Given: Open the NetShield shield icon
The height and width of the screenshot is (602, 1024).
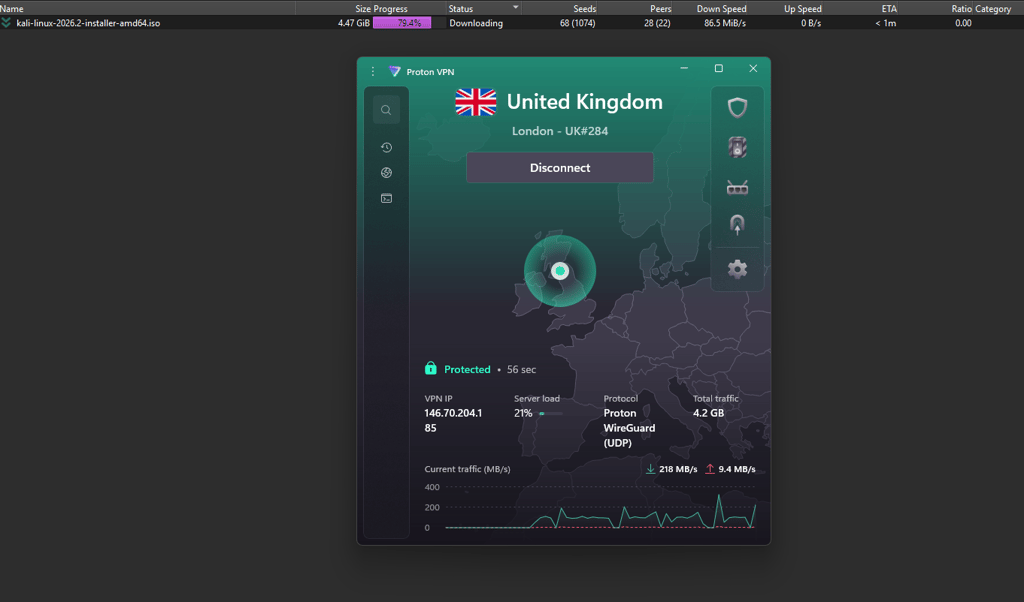Looking at the screenshot, I should (x=737, y=108).
